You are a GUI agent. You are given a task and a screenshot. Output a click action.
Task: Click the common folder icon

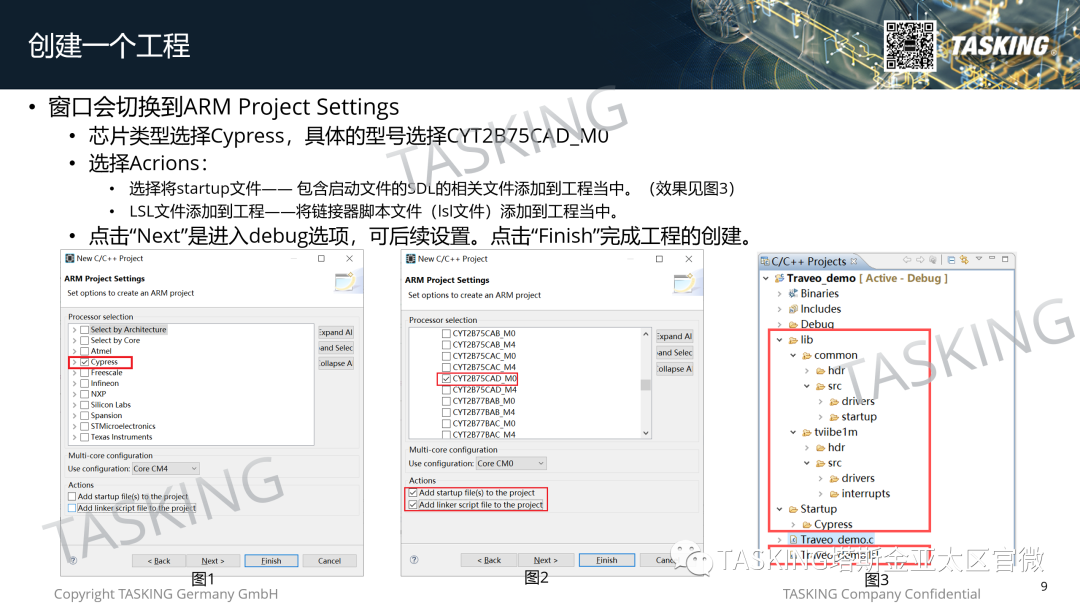pos(807,355)
